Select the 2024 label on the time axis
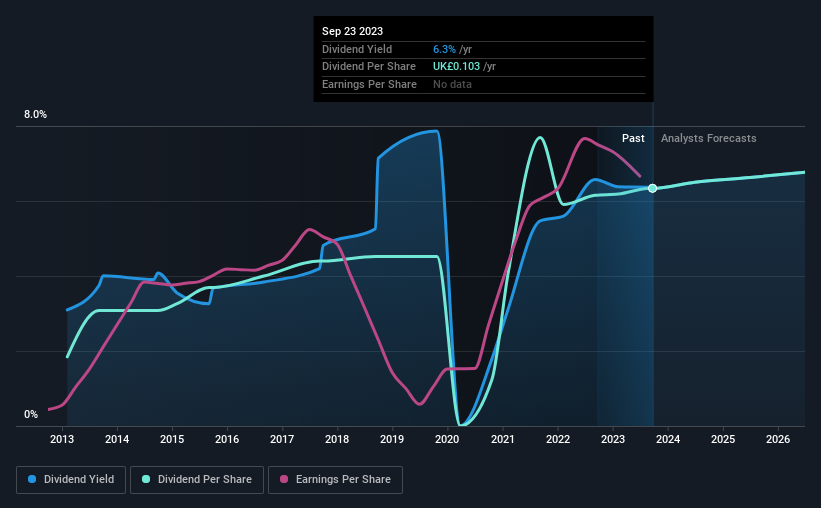Viewport: 821px width, 508px height. click(x=668, y=439)
